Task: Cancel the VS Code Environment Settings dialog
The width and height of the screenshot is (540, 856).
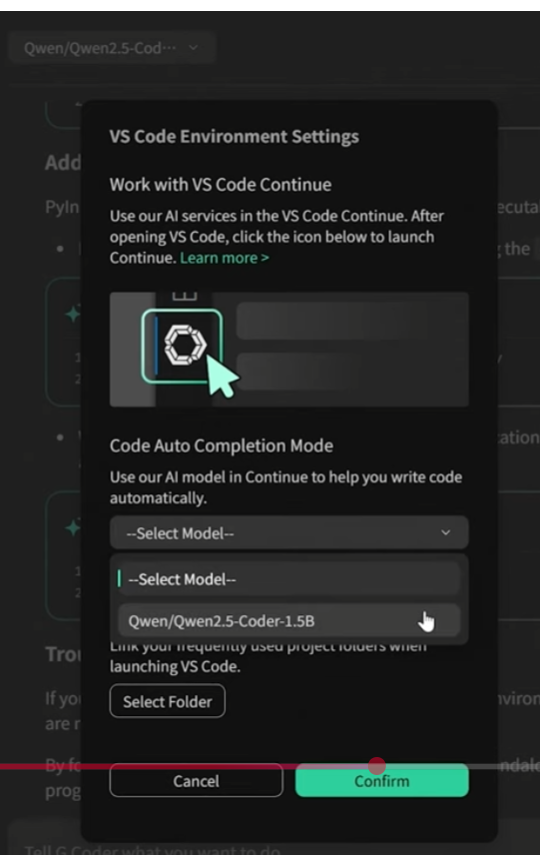Action: (196, 781)
